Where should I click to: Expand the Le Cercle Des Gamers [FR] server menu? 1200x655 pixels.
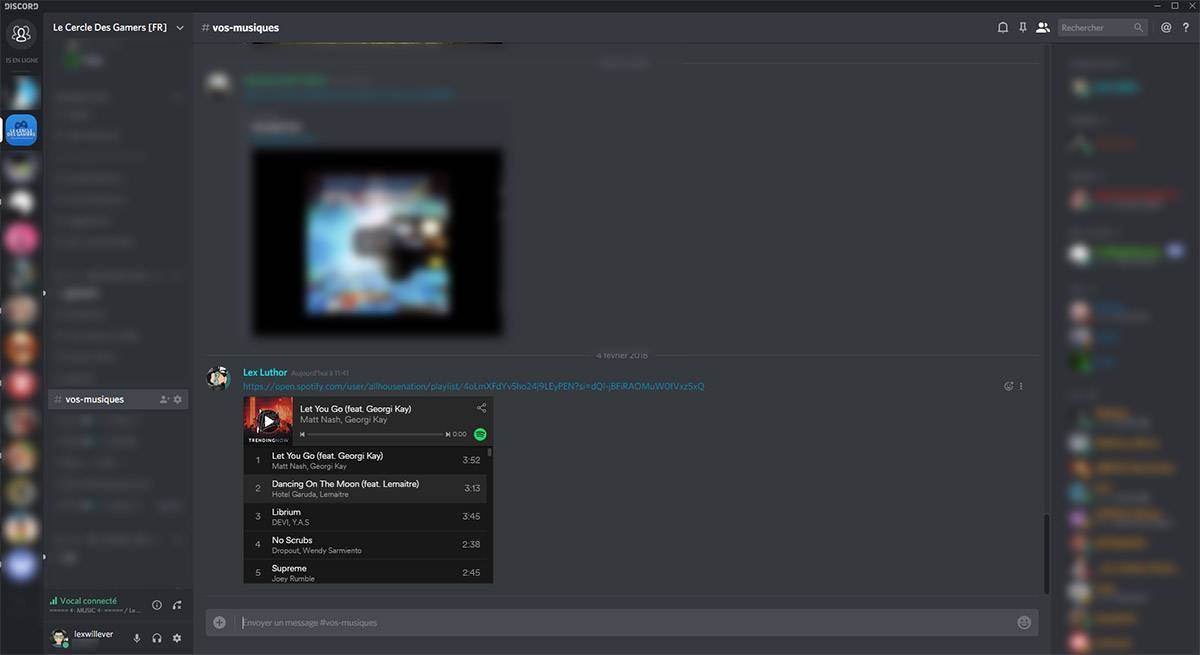180,28
